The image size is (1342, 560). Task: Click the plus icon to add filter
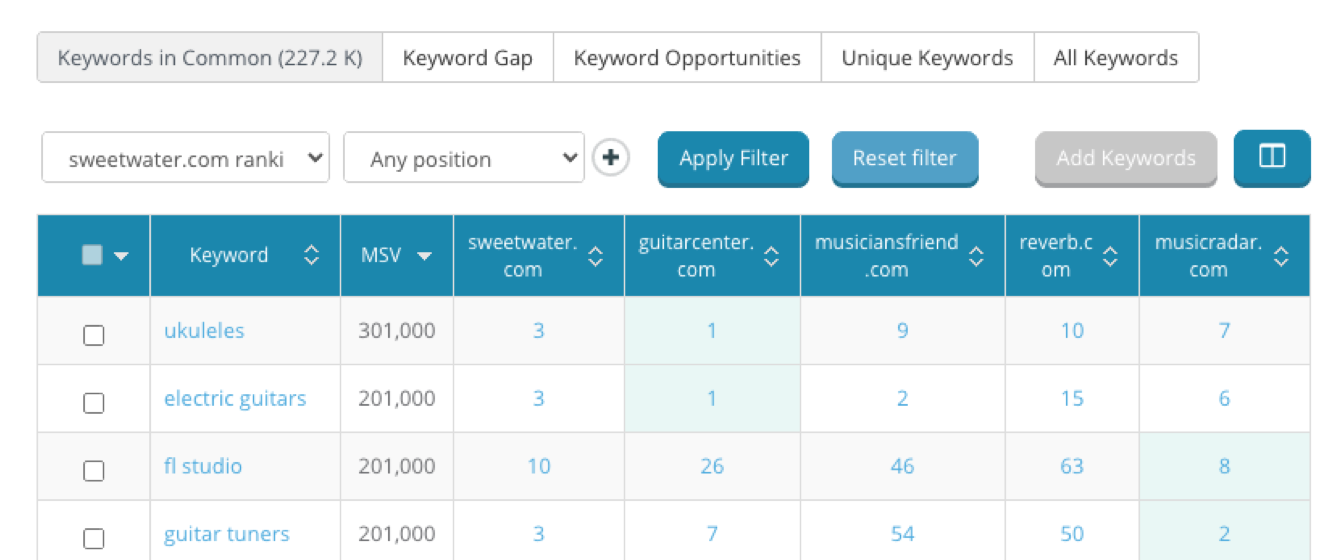coord(611,158)
